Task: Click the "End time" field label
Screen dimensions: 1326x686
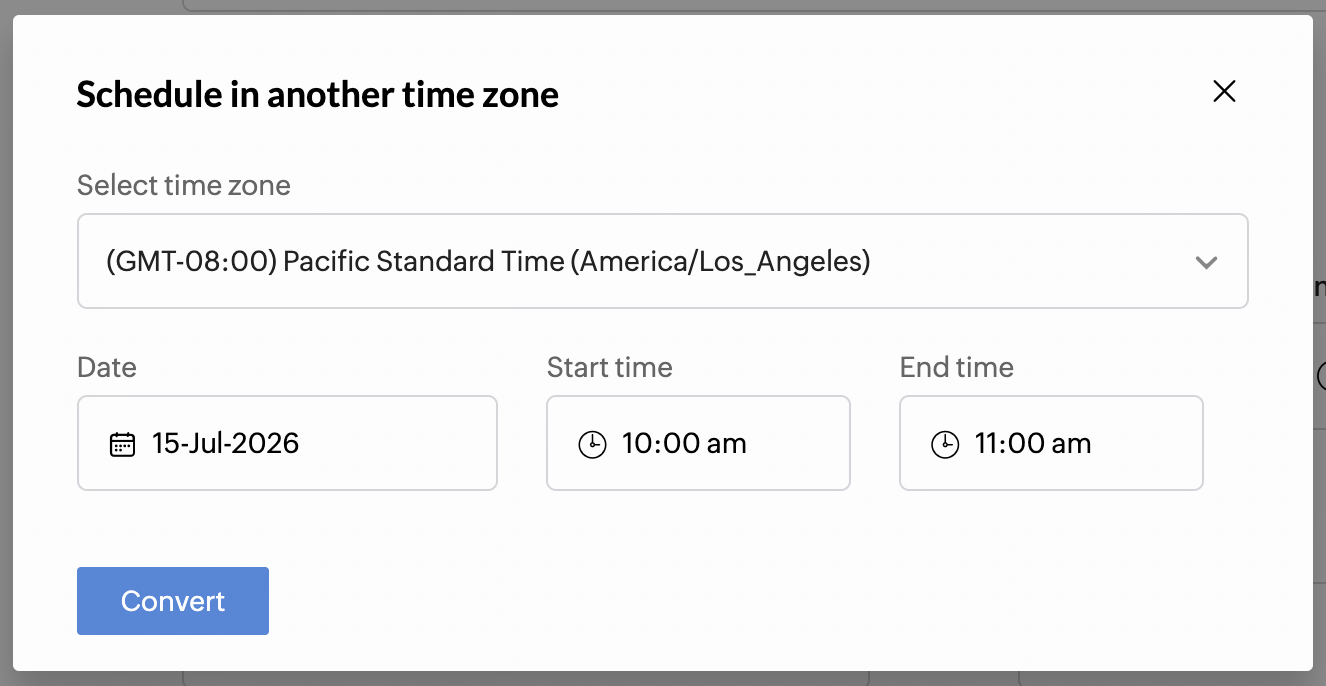Action: click(957, 367)
